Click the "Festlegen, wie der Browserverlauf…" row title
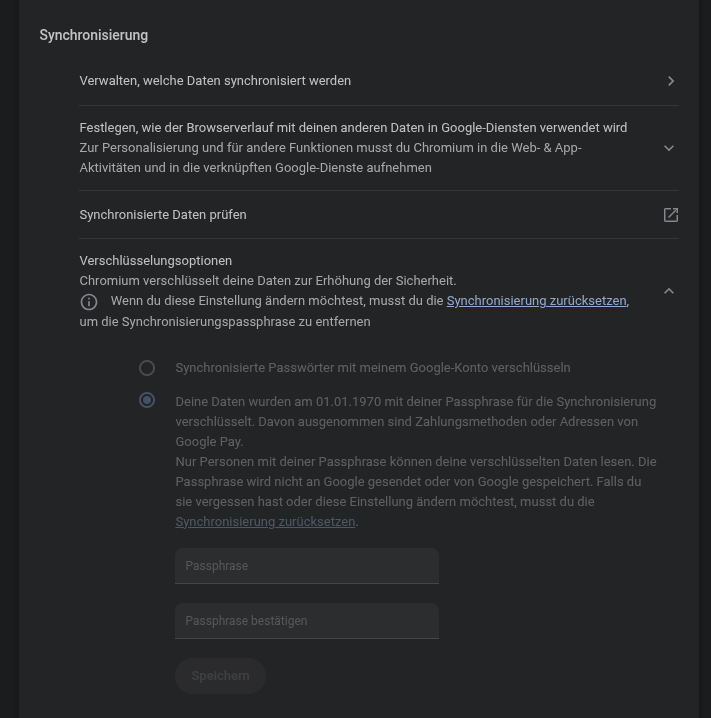The width and height of the screenshot is (711, 718). click(x=353, y=128)
